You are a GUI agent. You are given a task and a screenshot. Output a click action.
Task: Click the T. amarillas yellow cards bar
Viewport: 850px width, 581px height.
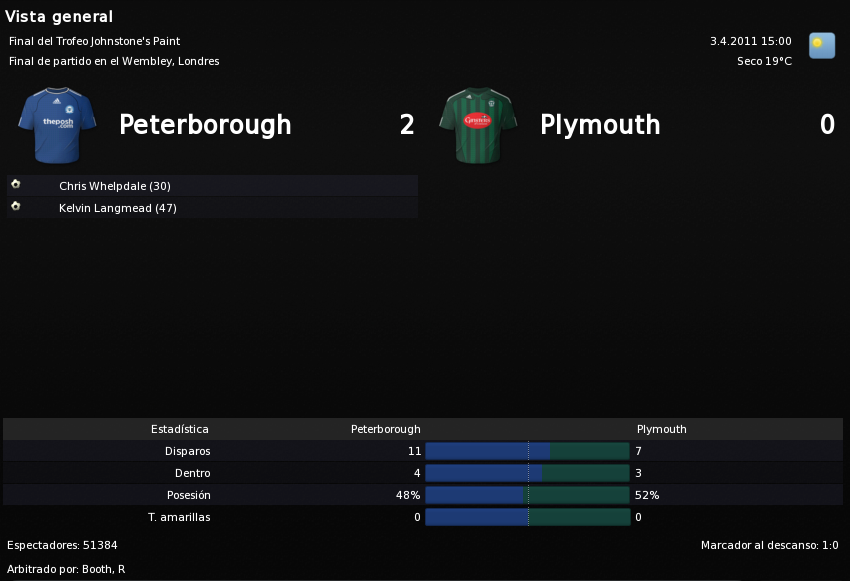(x=527, y=517)
